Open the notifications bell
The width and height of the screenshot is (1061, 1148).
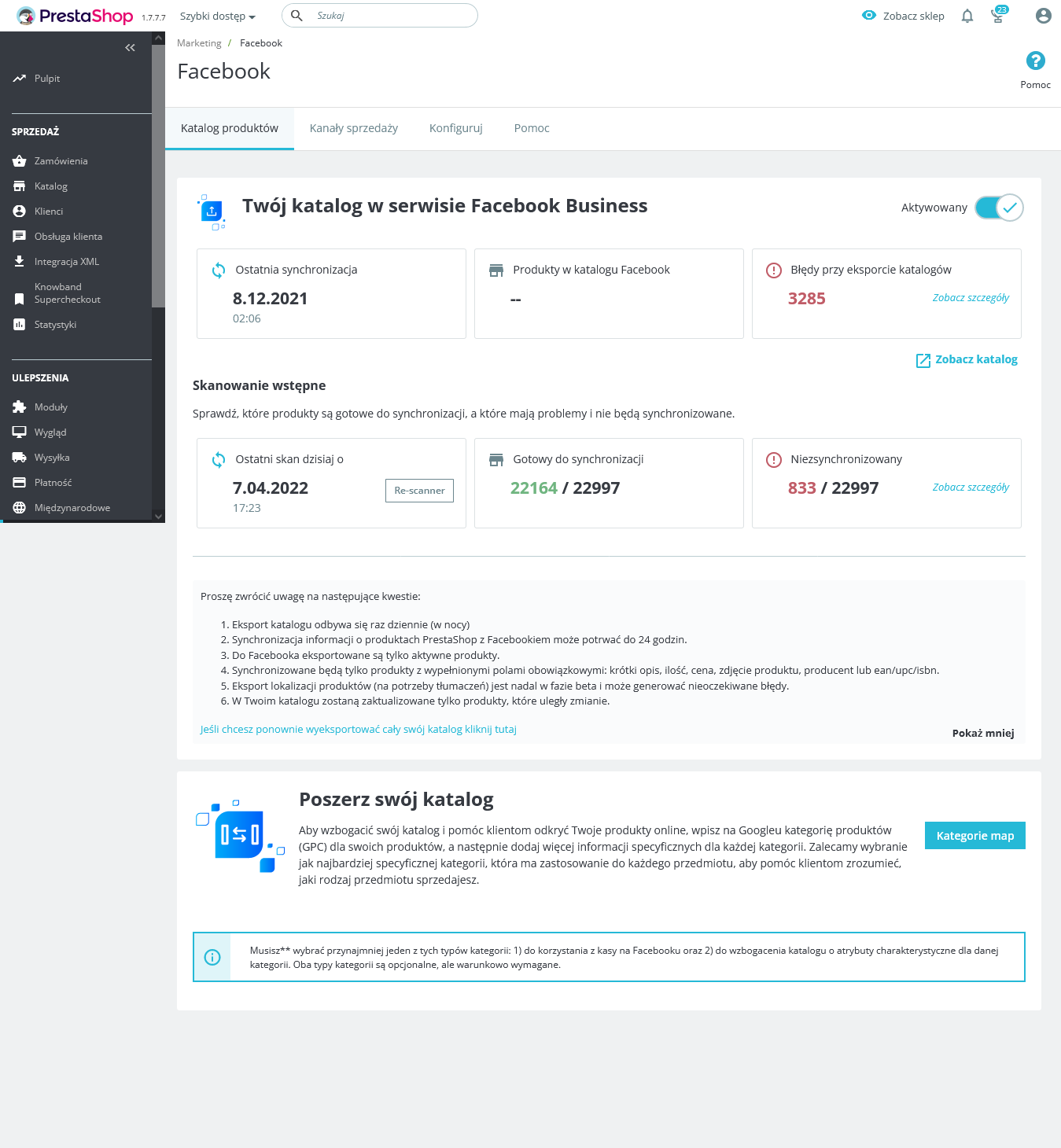tap(967, 16)
